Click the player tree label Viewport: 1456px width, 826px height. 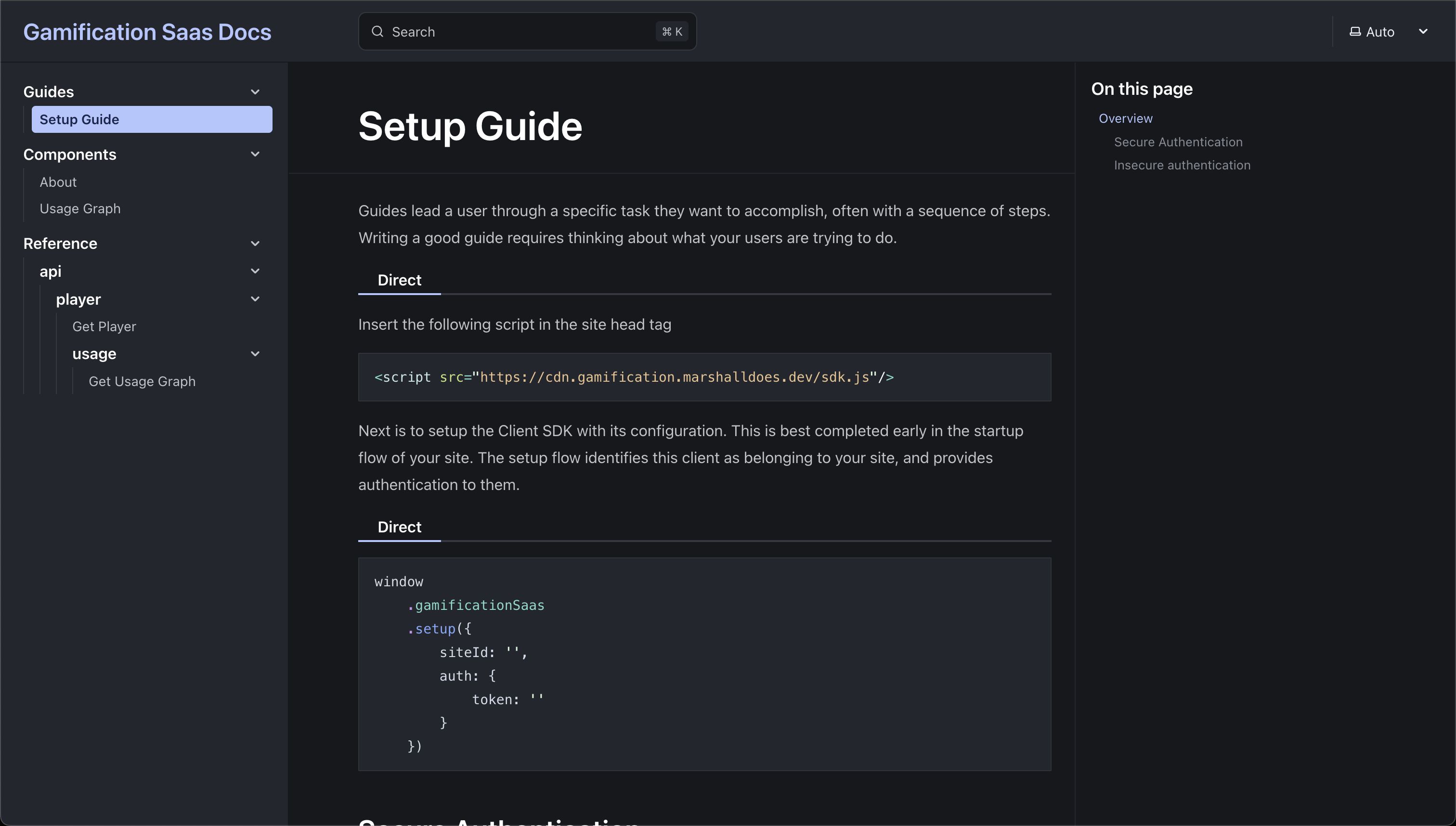click(x=78, y=299)
